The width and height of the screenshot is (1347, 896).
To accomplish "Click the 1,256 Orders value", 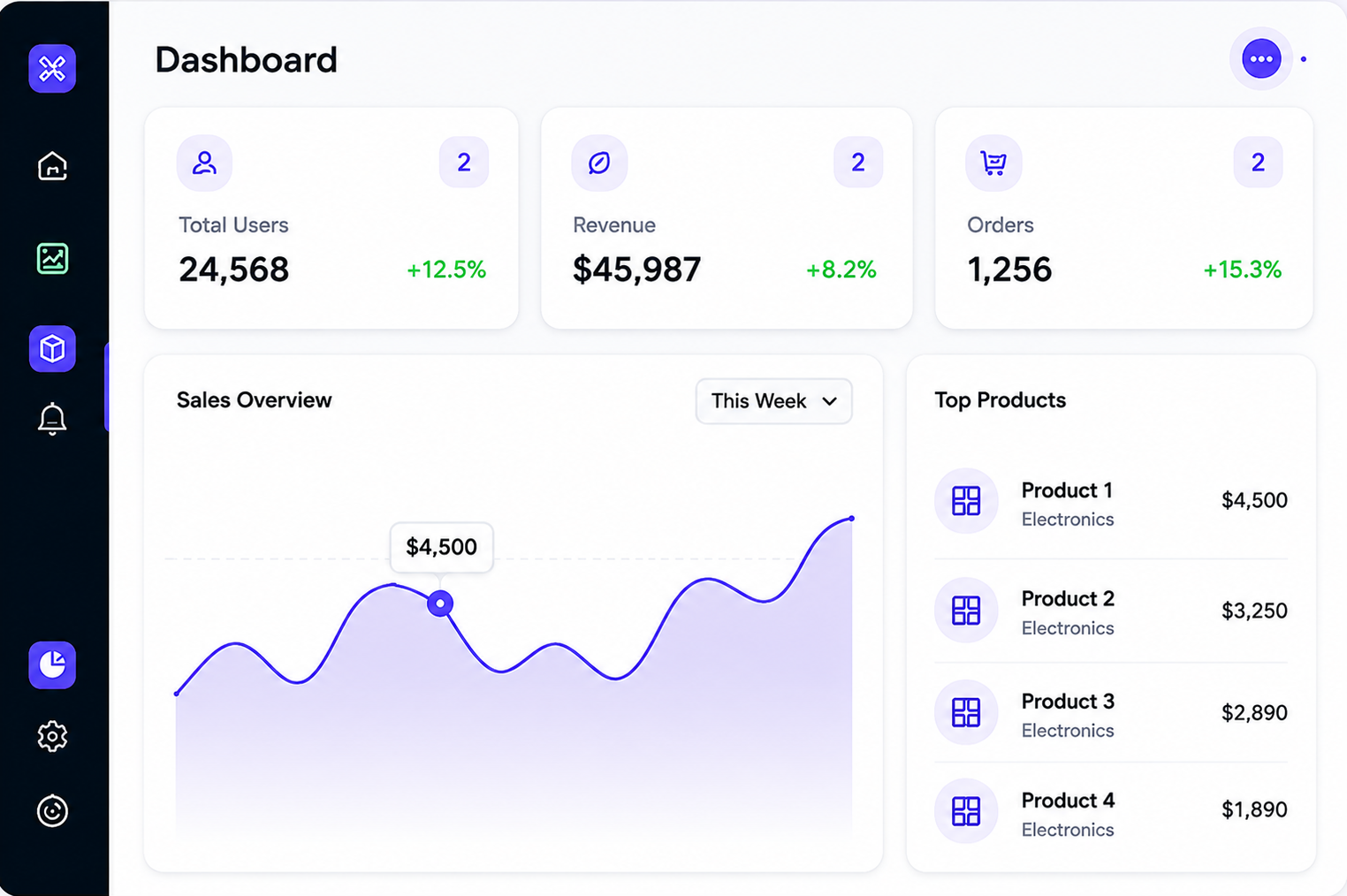I will 1009,270.
